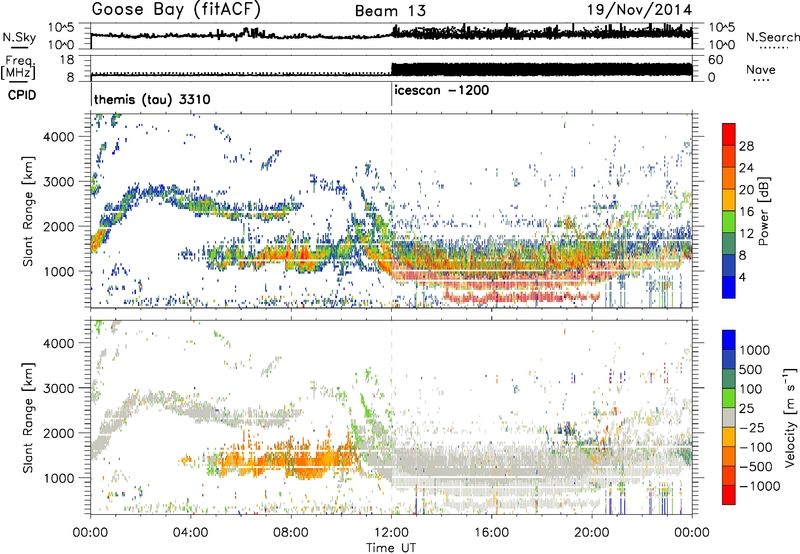Screen dimensions: 800x554
Task: Click the '4' tick on the Power scale
Action: click(743, 277)
